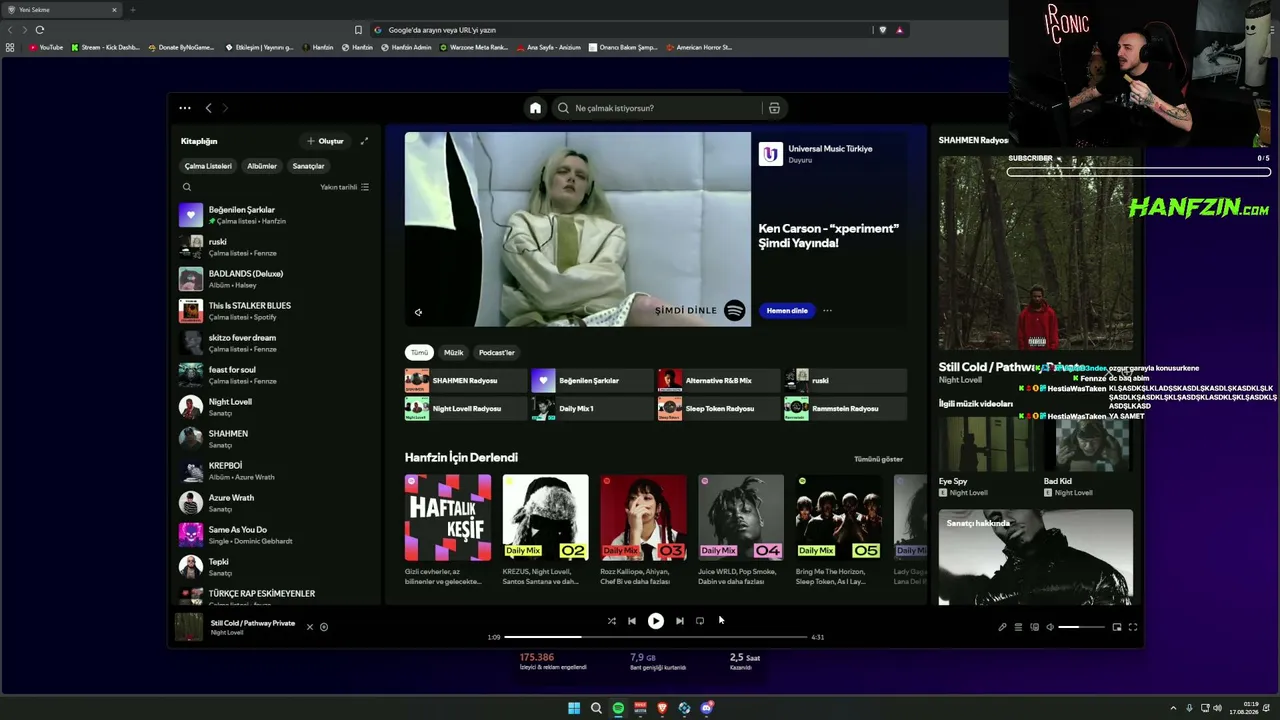Adjust the volume slider

[x=1082, y=627]
